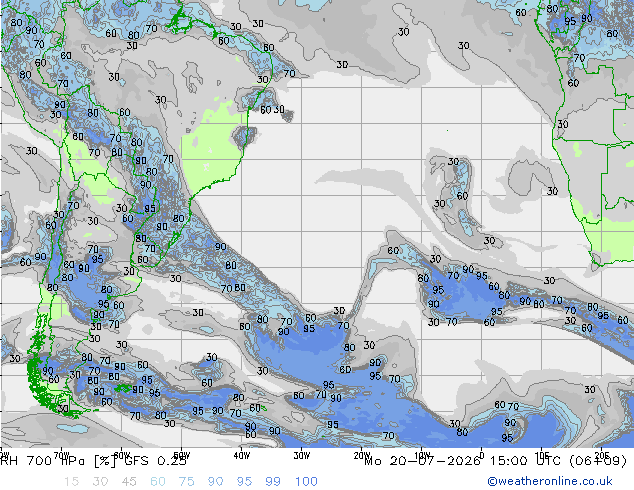Choose the 90 legend color value

[x=215, y=482]
